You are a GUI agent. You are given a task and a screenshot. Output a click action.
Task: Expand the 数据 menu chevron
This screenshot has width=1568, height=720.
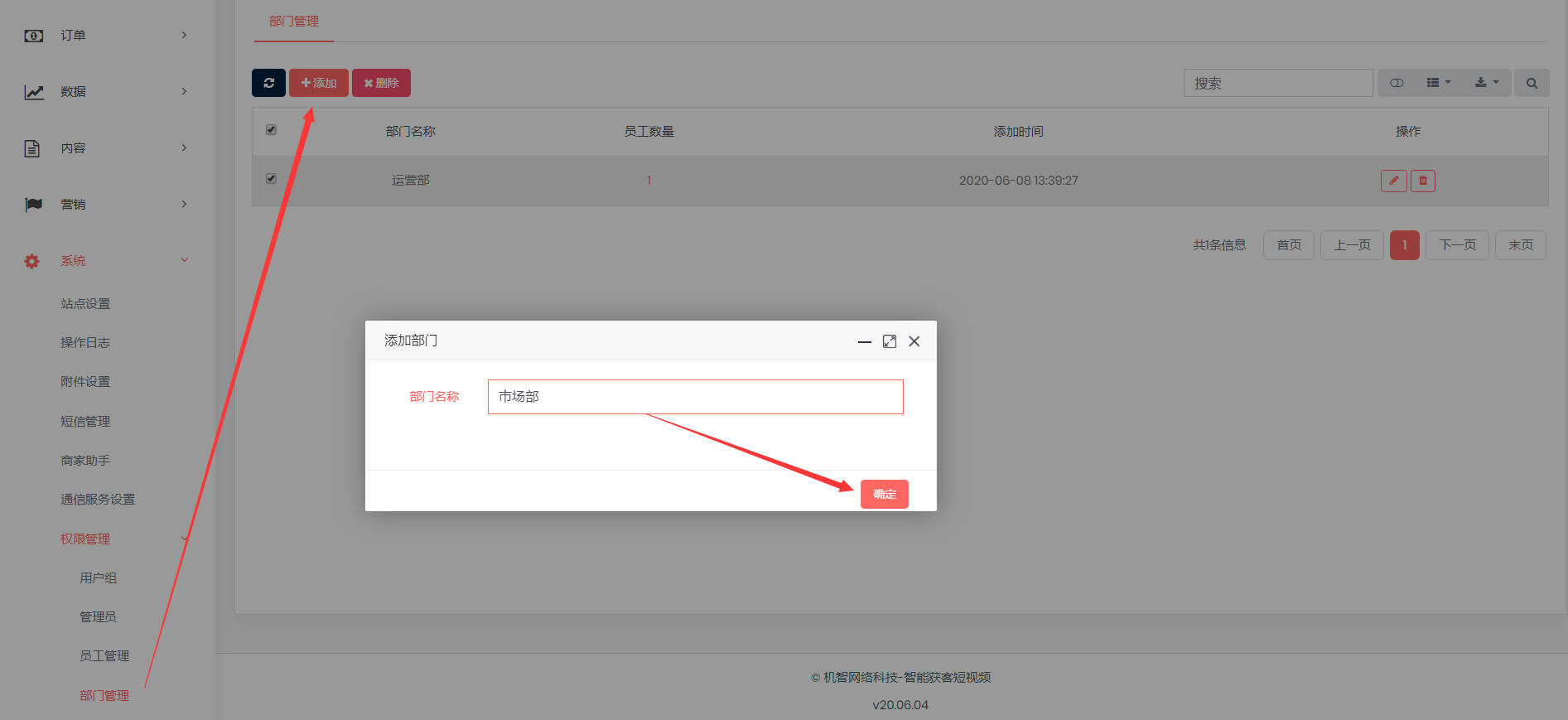[x=184, y=91]
